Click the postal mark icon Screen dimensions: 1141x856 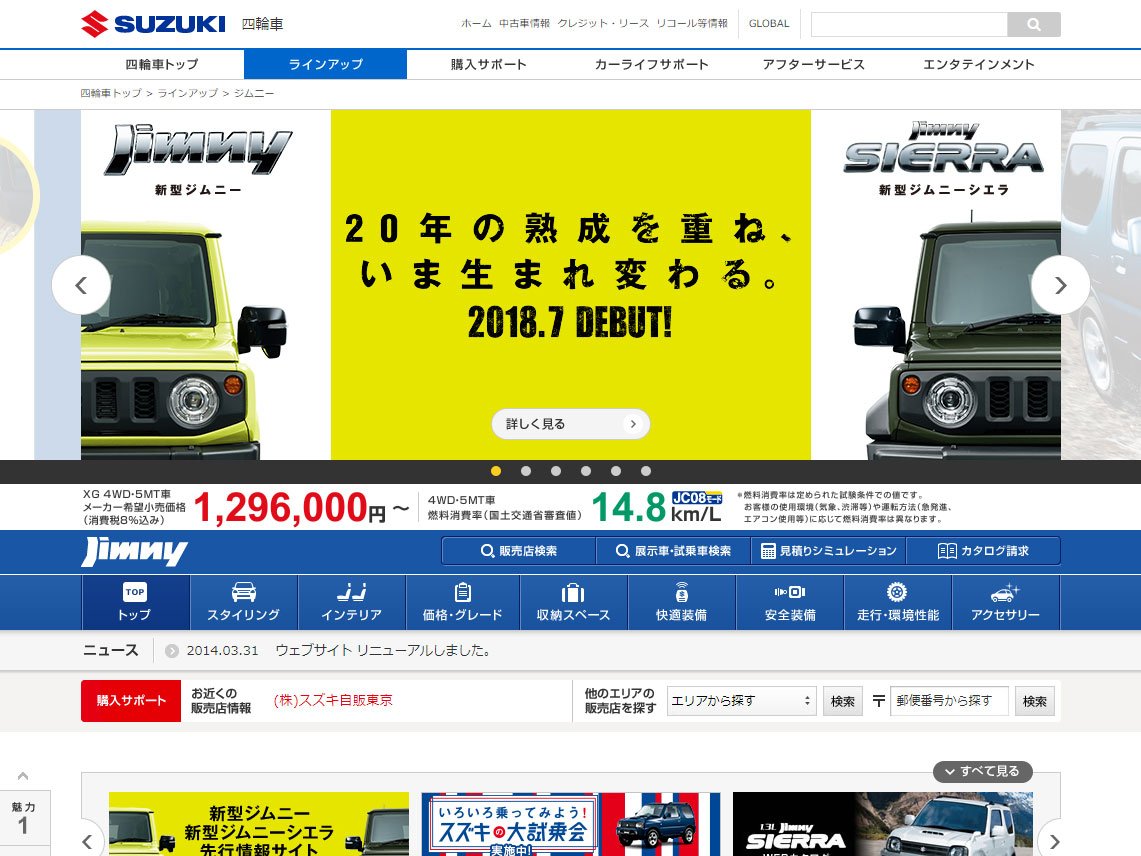[x=878, y=701]
